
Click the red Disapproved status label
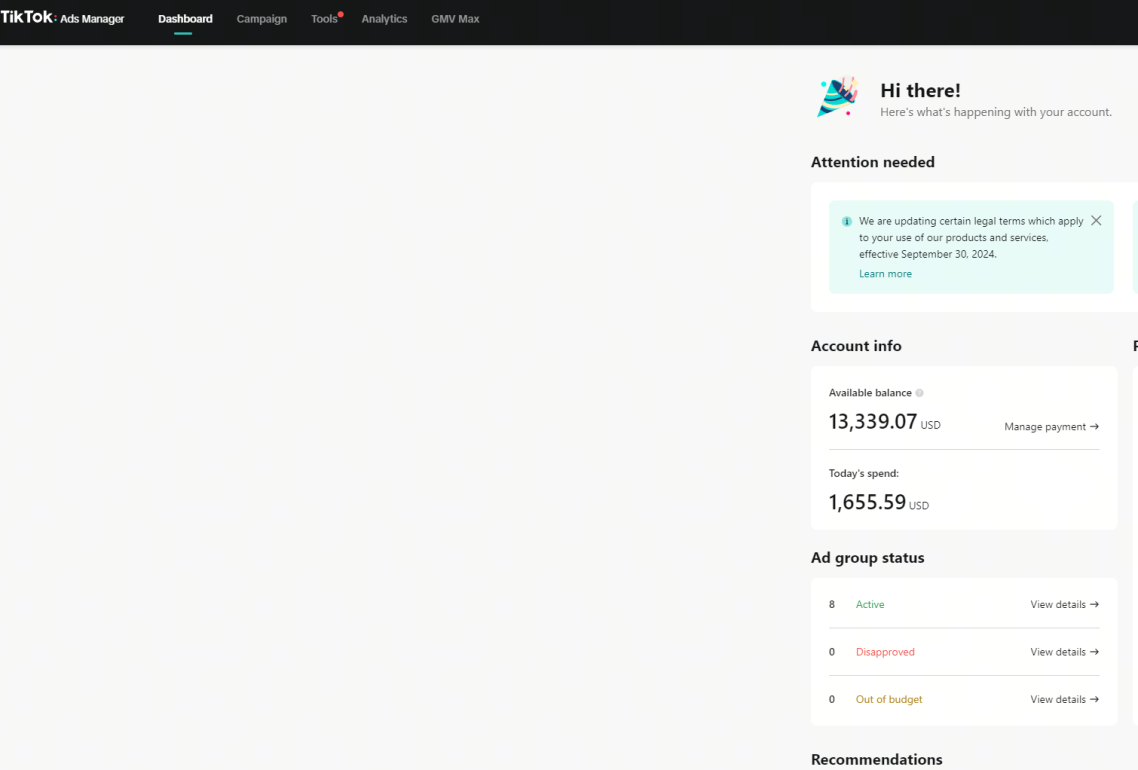tap(885, 652)
